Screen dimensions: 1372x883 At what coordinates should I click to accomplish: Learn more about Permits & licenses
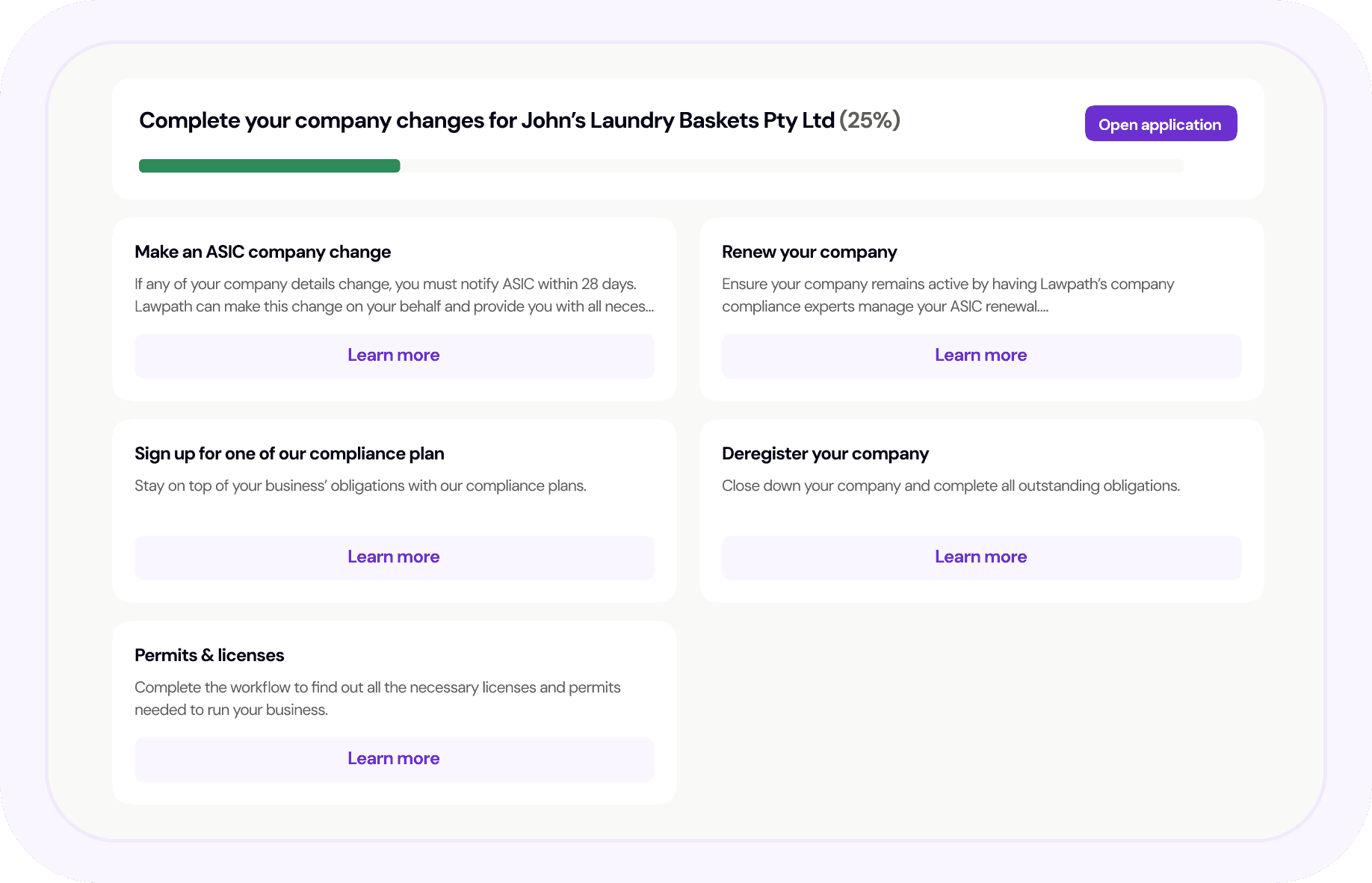[394, 759]
